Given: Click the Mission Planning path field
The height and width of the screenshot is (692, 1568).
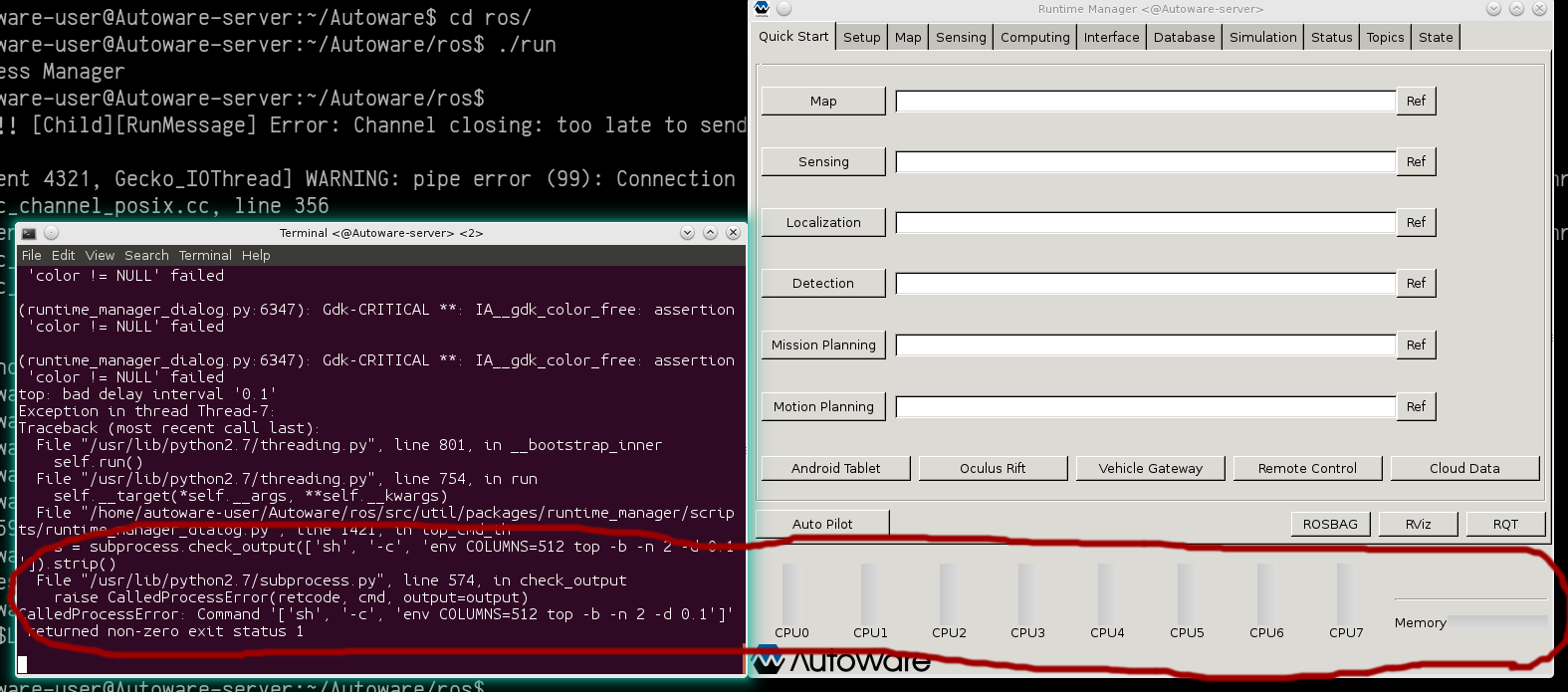Looking at the screenshot, I should point(1145,346).
